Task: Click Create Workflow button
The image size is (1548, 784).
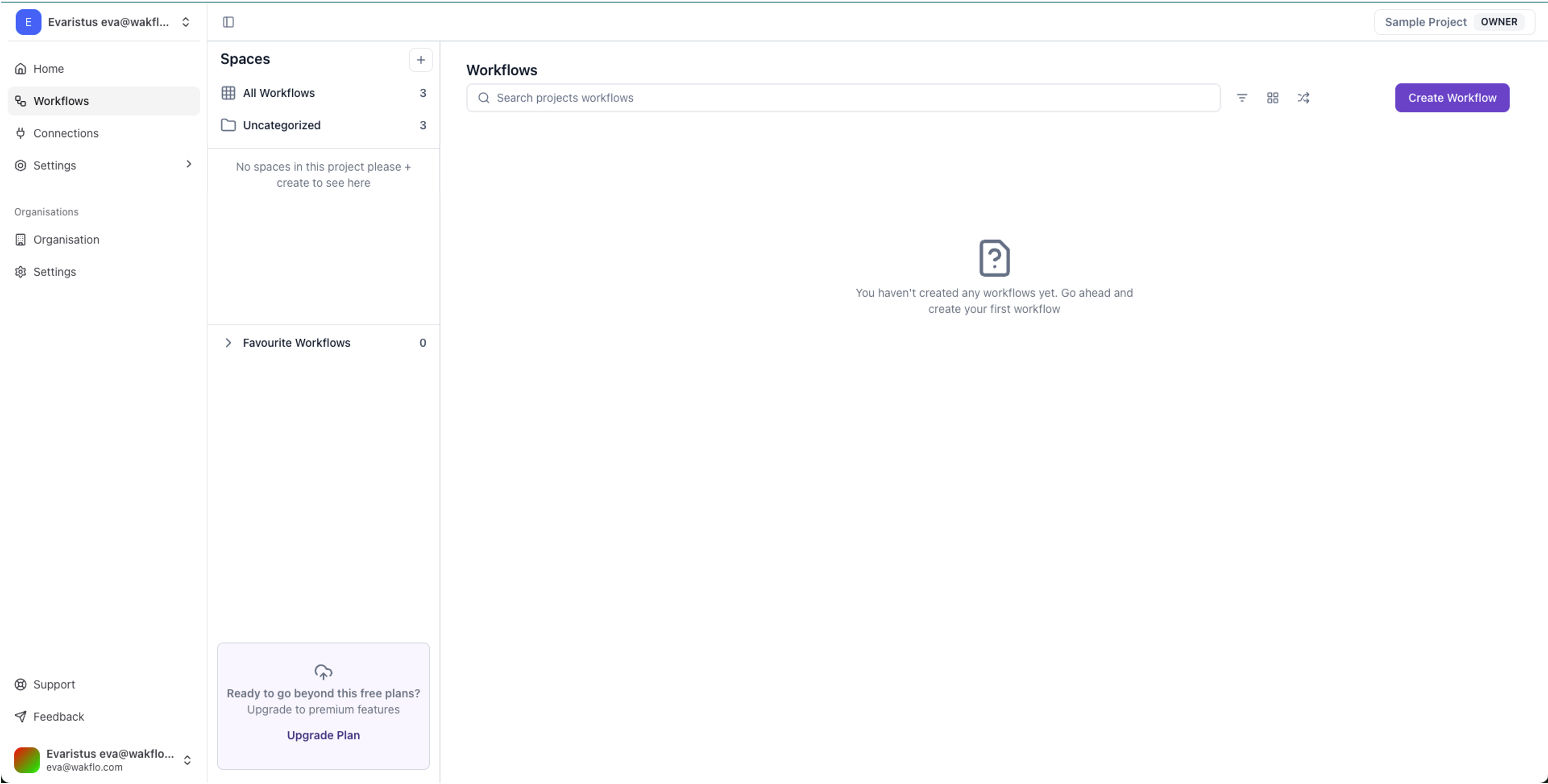Action: tap(1451, 98)
